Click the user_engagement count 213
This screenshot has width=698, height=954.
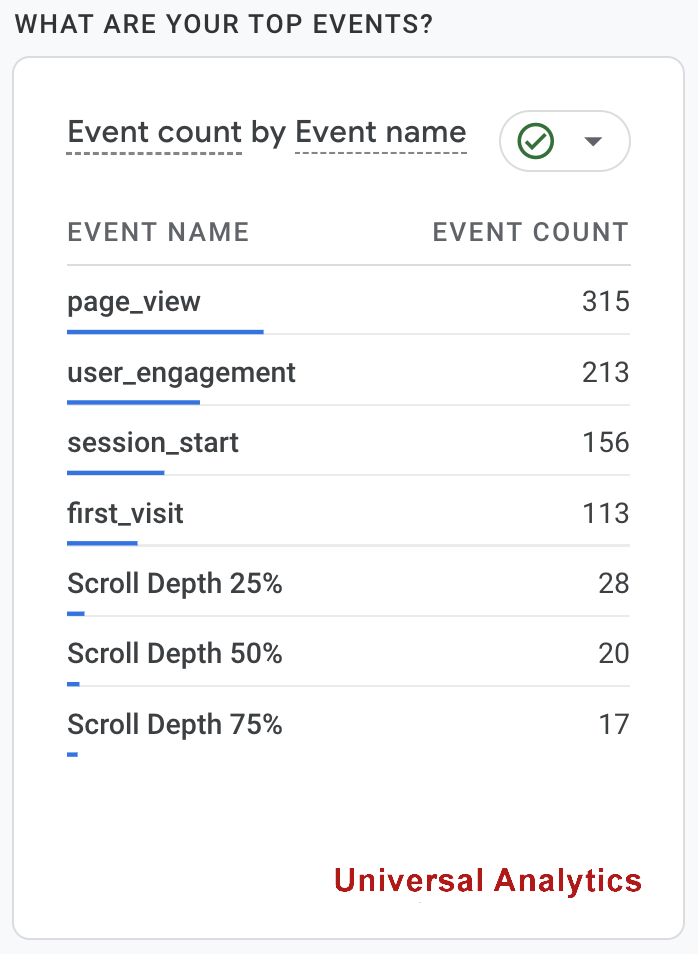click(605, 373)
